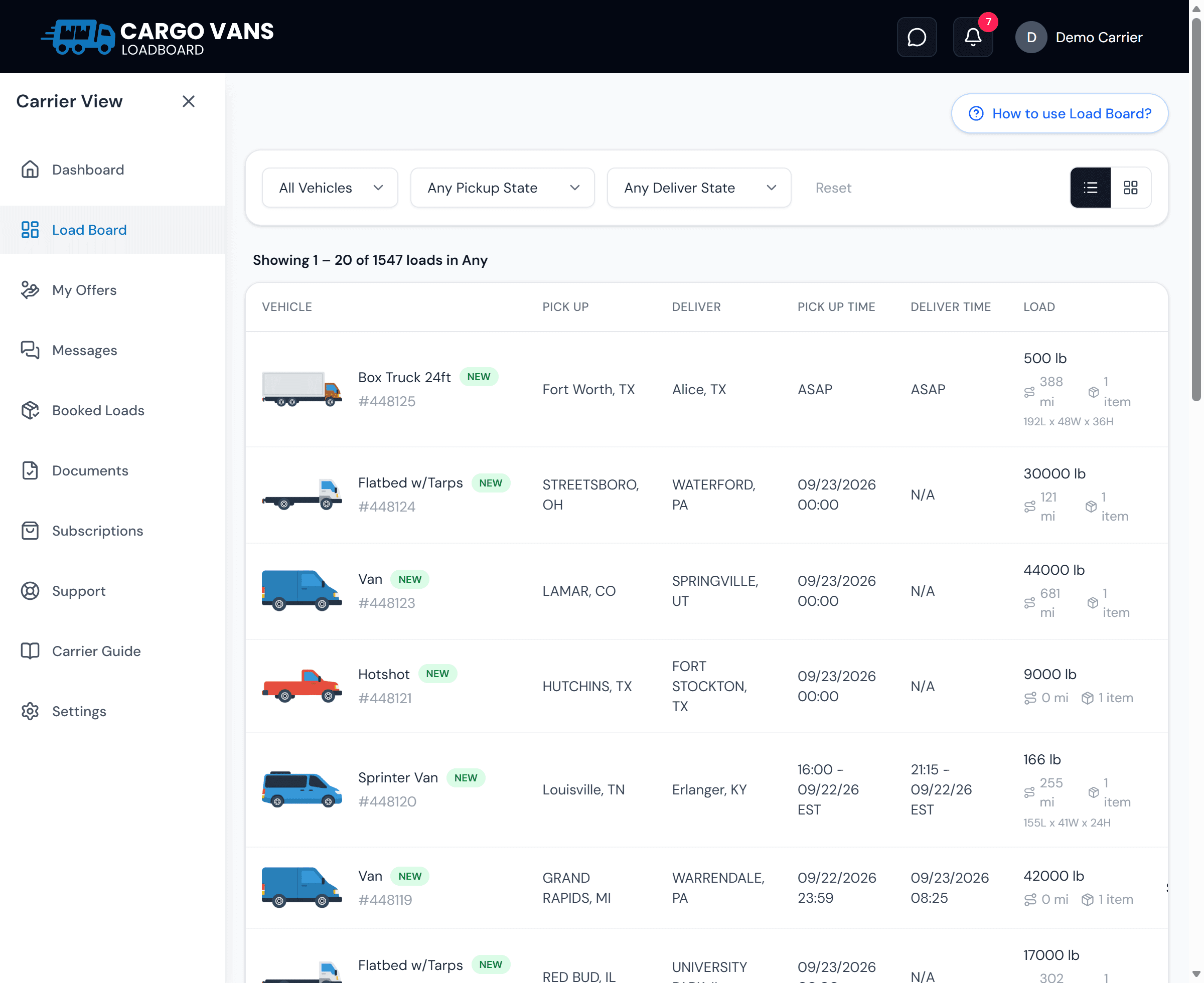Click the Box Truck 24ft thumbnail image
Image resolution: width=1204 pixels, height=983 pixels.
[x=302, y=389]
